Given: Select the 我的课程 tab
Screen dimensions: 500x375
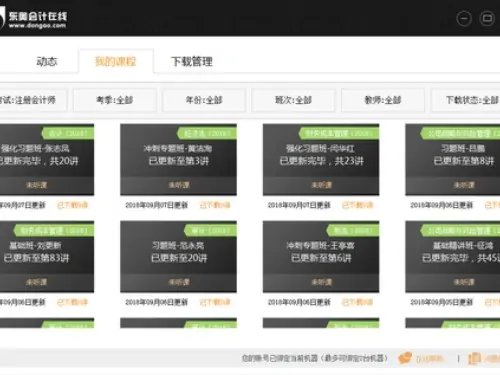Looking at the screenshot, I should [x=116, y=61].
